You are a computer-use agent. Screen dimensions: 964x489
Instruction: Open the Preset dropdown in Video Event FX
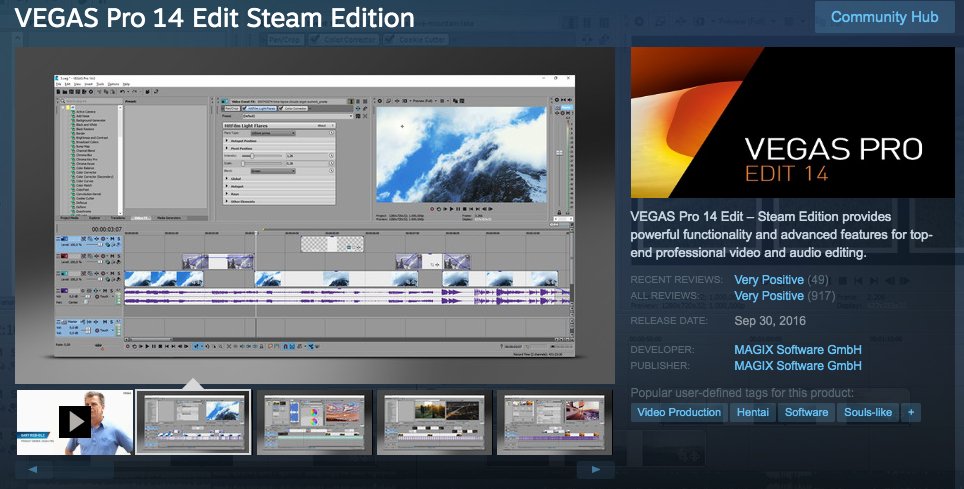(x=298, y=116)
